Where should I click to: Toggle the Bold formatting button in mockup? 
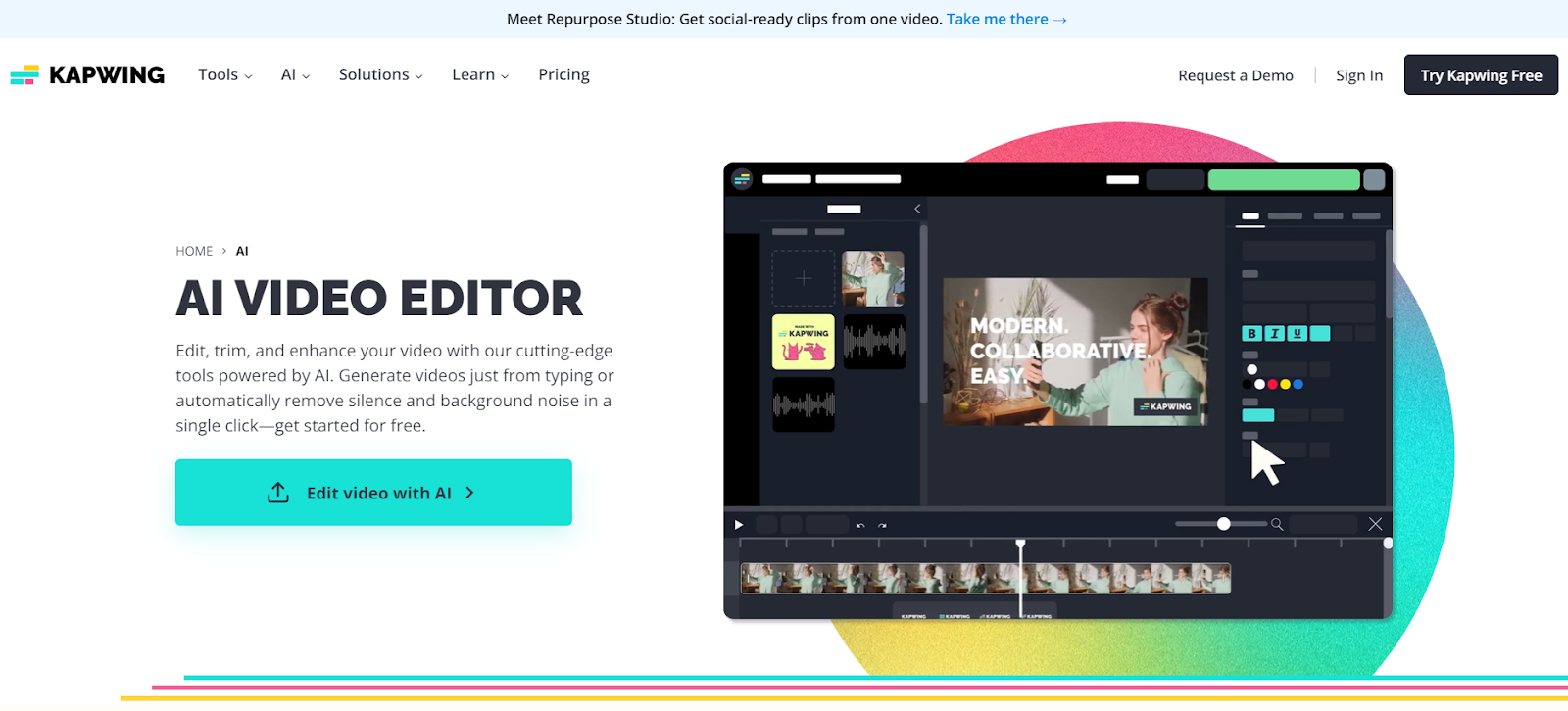click(x=1251, y=334)
